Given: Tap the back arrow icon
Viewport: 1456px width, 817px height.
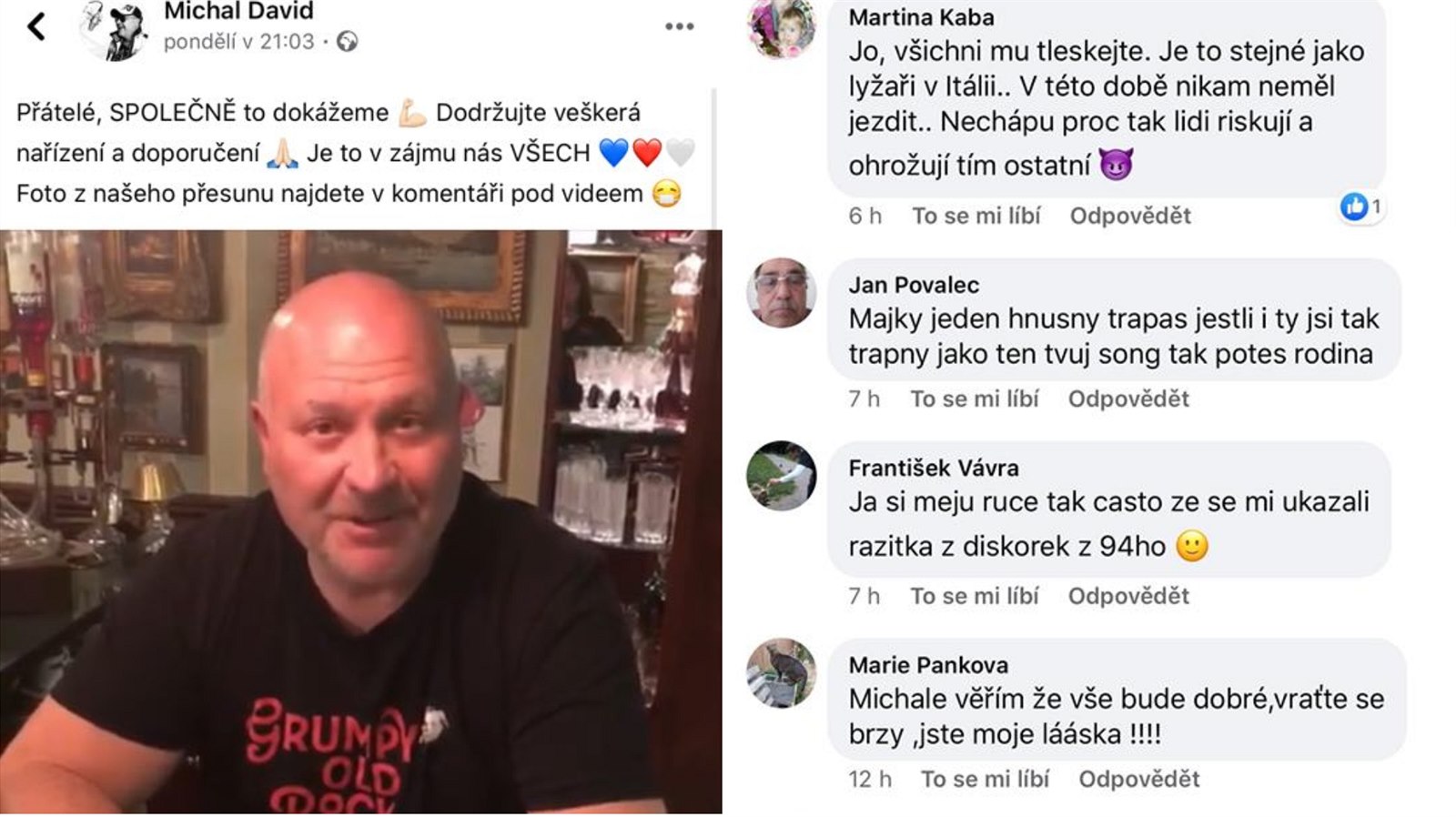Looking at the screenshot, I should [36, 26].
